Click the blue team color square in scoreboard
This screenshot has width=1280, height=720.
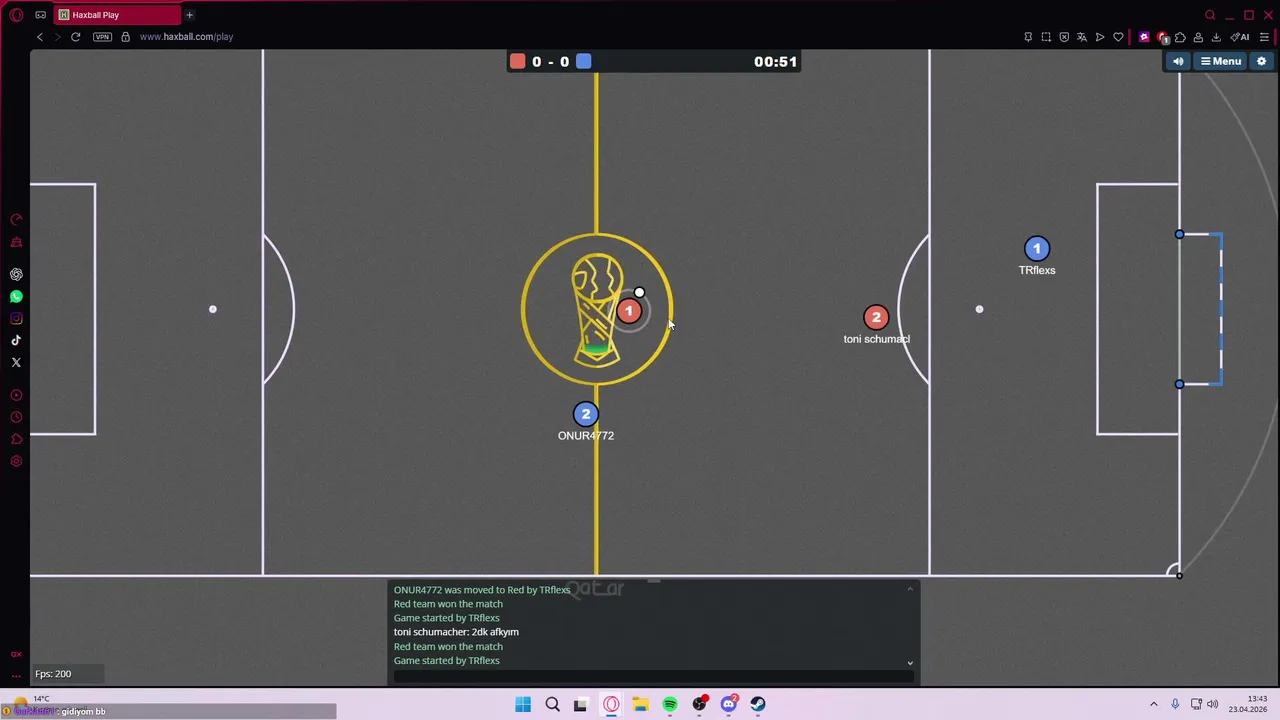(584, 62)
